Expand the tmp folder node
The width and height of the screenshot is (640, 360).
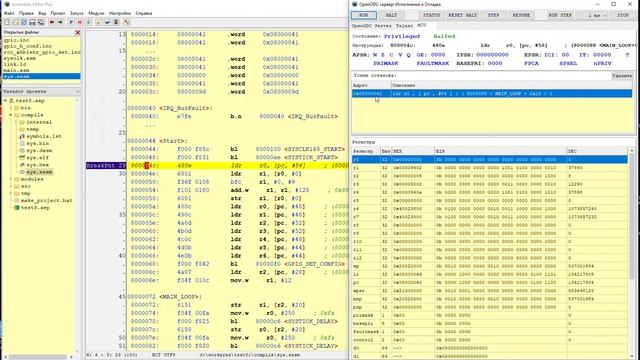(x=11, y=193)
